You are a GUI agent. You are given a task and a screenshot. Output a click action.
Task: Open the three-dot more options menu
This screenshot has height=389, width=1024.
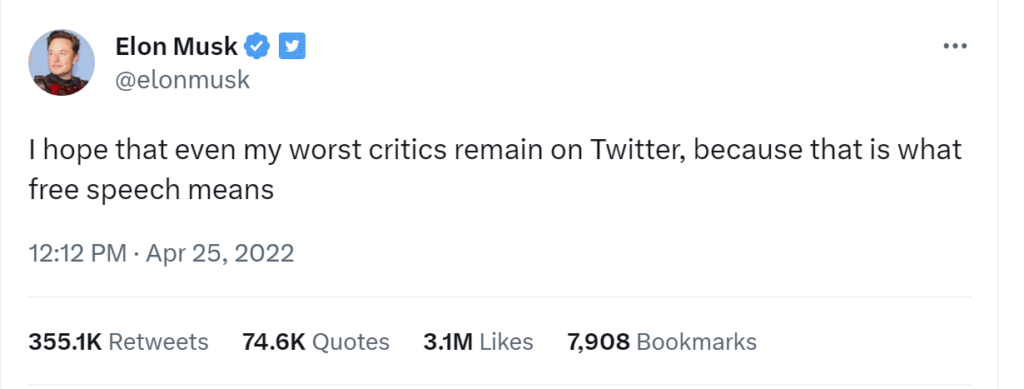955,46
